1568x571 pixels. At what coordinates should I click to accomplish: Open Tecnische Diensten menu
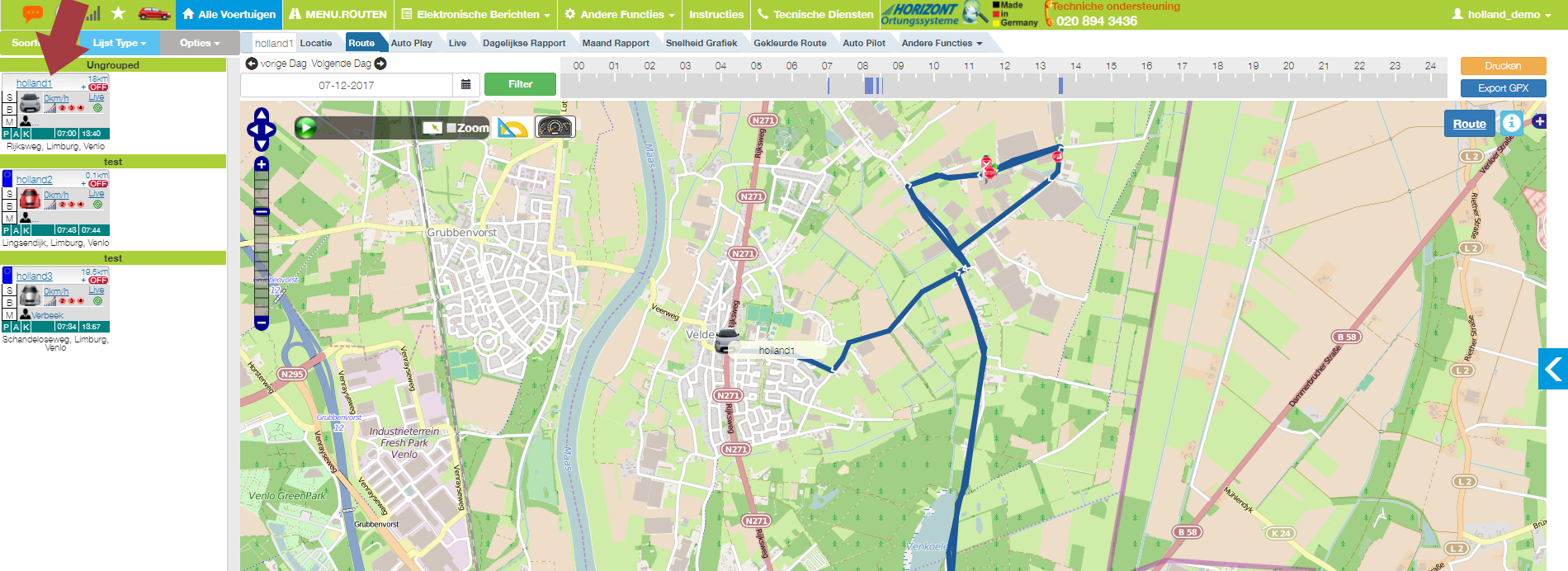click(x=815, y=14)
